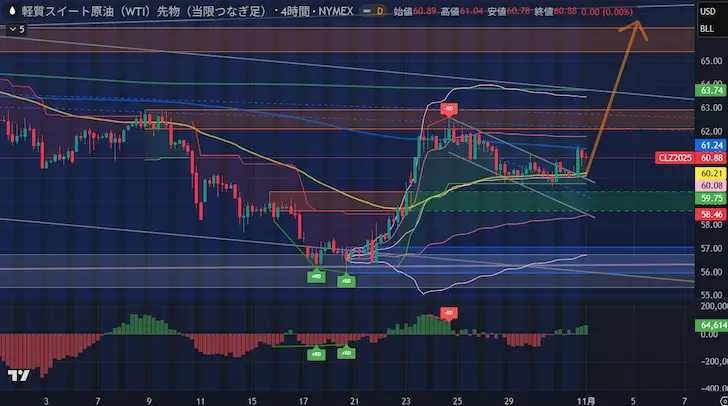728x406 pixels.
Task: Click the red -RD marker on oscillator pane
Action: [449, 314]
